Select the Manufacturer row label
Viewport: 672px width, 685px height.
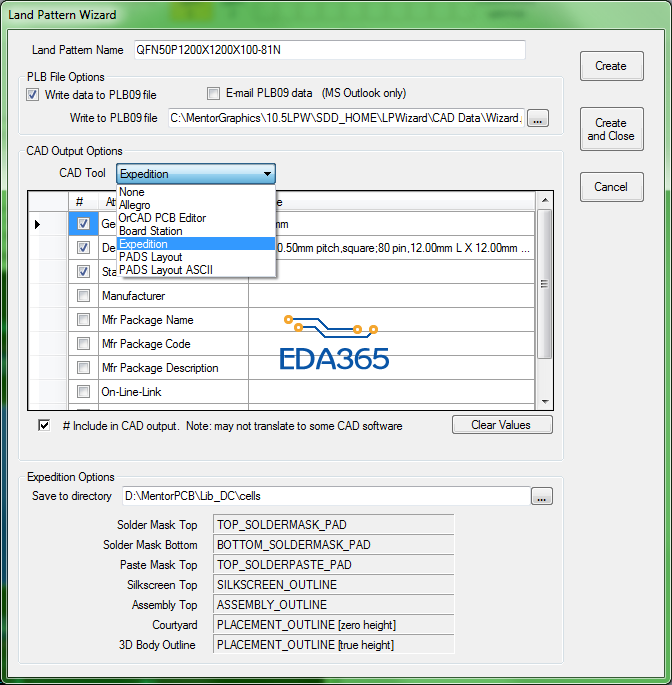click(x=133, y=296)
